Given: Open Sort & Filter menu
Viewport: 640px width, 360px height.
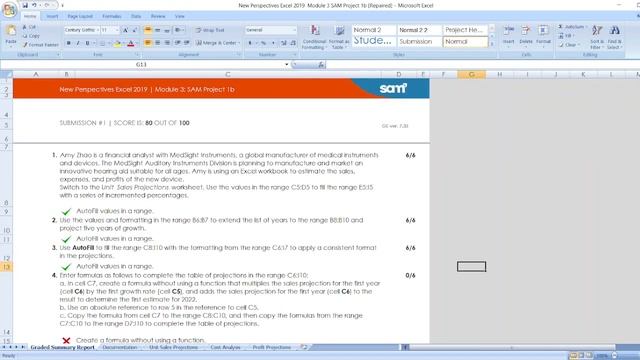Looking at the screenshot, I should click(597, 37).
